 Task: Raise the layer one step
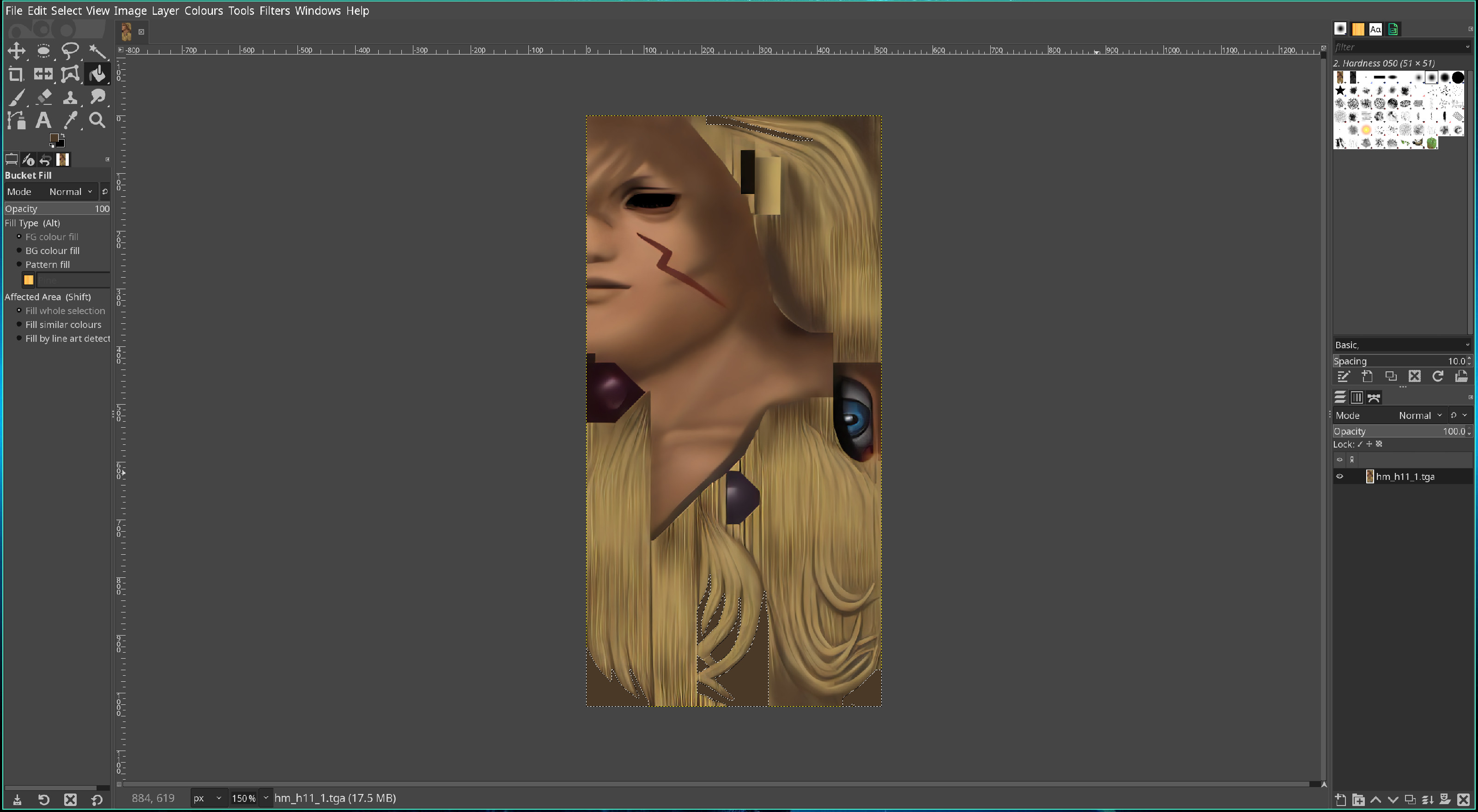pyautogui.click(x=1375, y=800)
